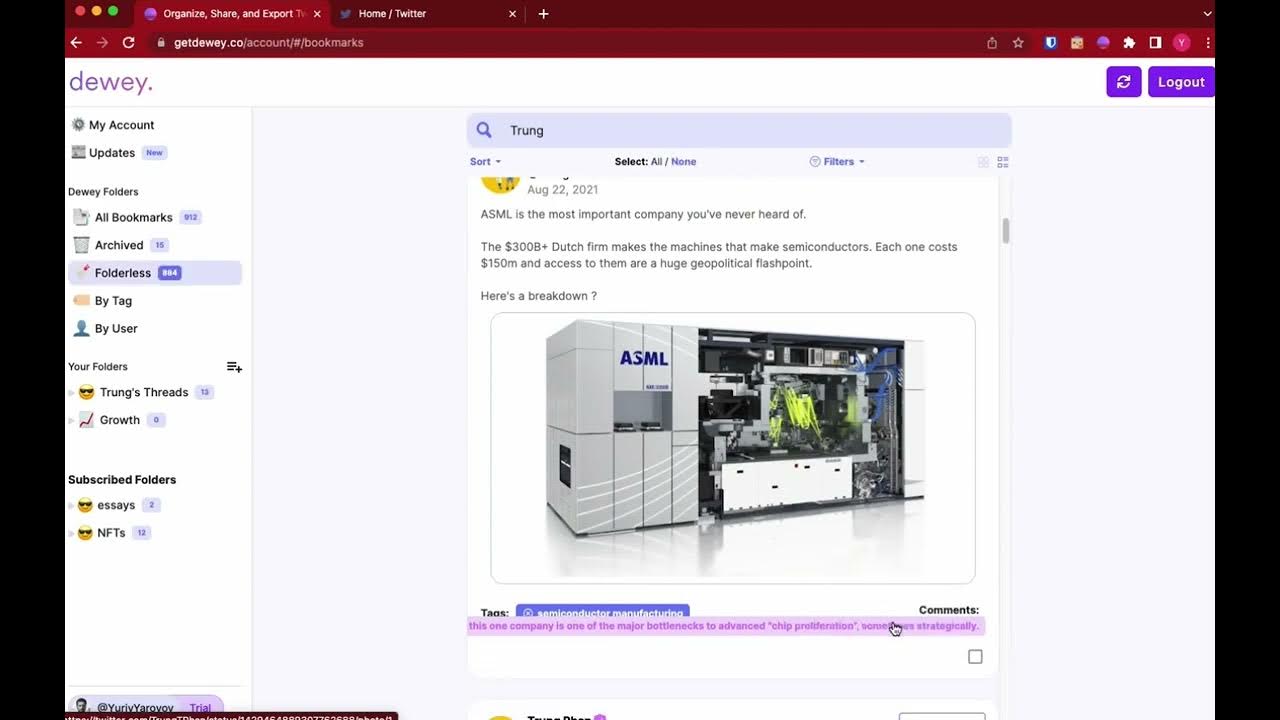The width and height of the screenshot is (1280, 720).
Task: Open the subscribed essays folder
Action: pos(116,505)
